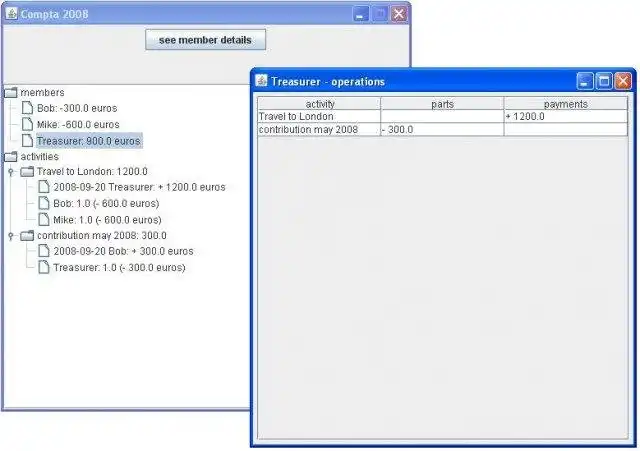Click the Java icon in Compta 2008 title bar

pyautogui.click(x=12, y=14)
